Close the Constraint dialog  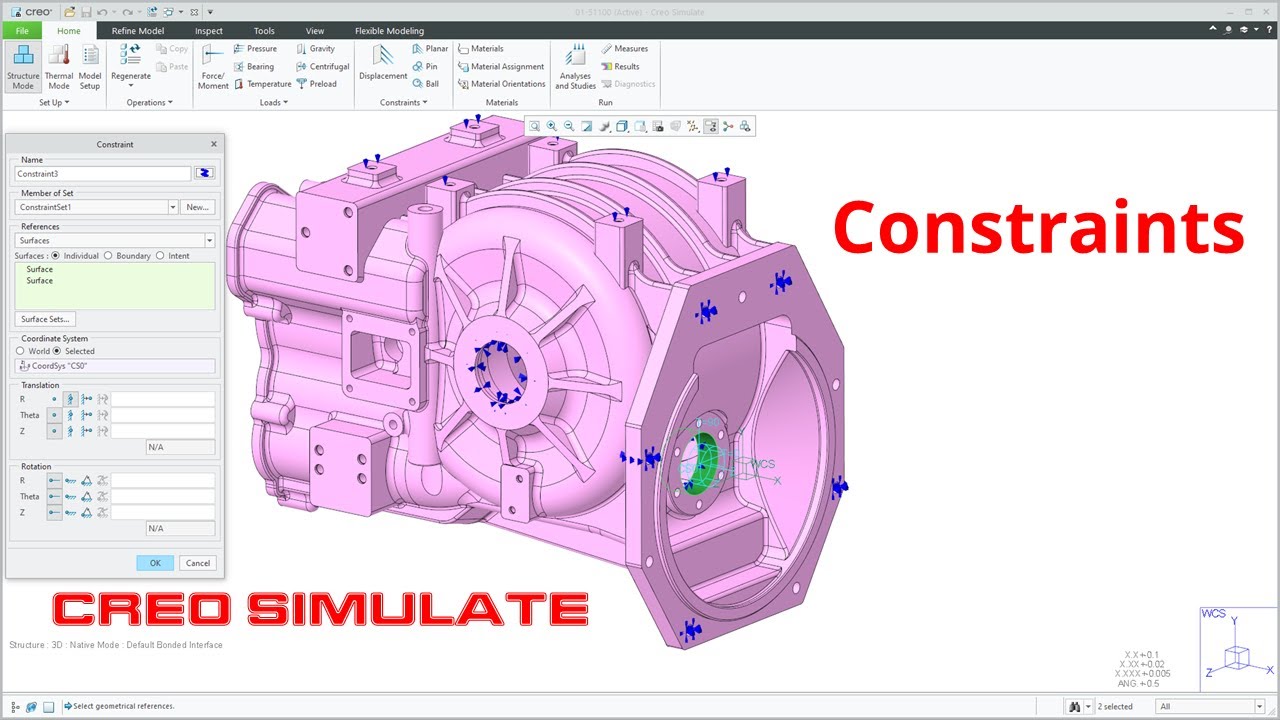click(213, 144)
